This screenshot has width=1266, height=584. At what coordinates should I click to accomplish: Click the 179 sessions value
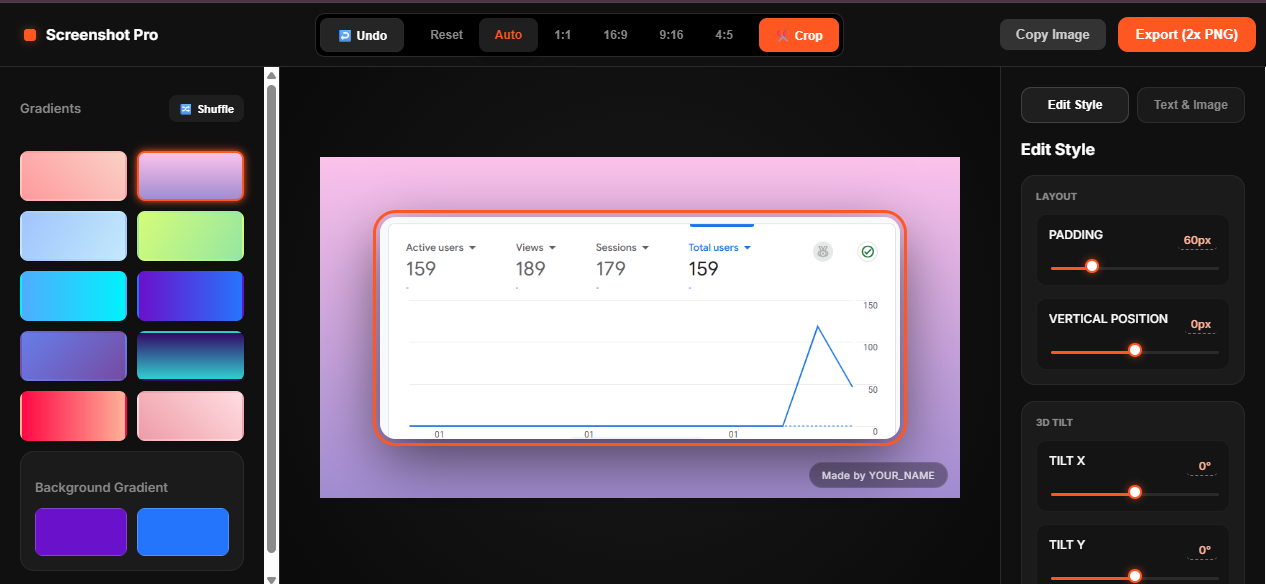[610, 269]
